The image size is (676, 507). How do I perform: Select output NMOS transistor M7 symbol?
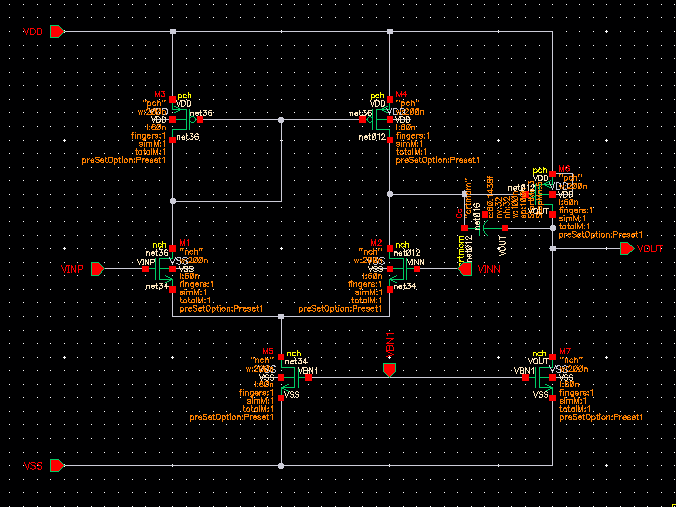[539, 378]
